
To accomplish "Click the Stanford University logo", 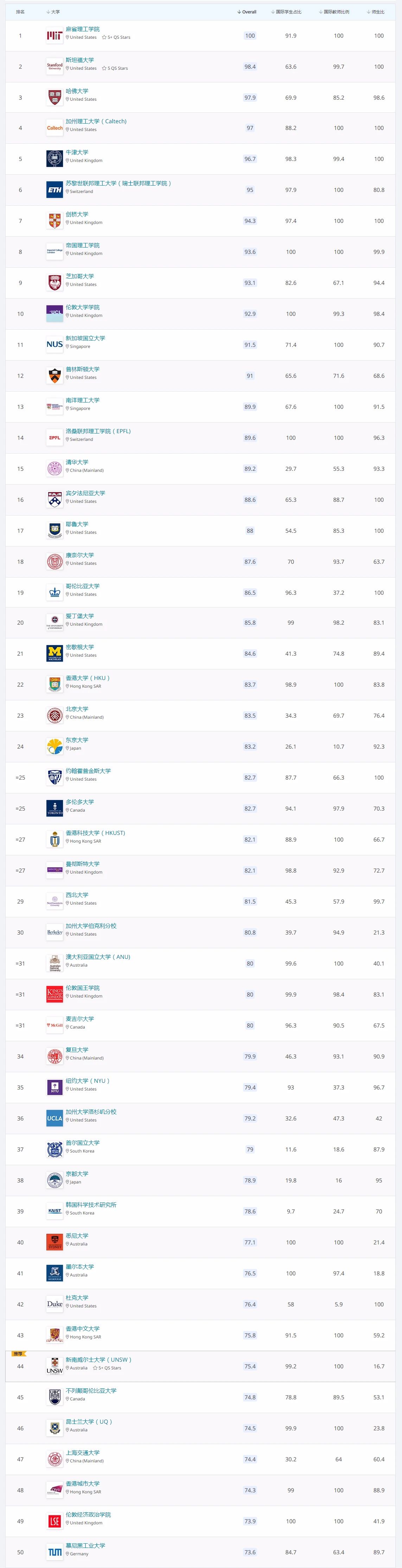I will 55,67.
